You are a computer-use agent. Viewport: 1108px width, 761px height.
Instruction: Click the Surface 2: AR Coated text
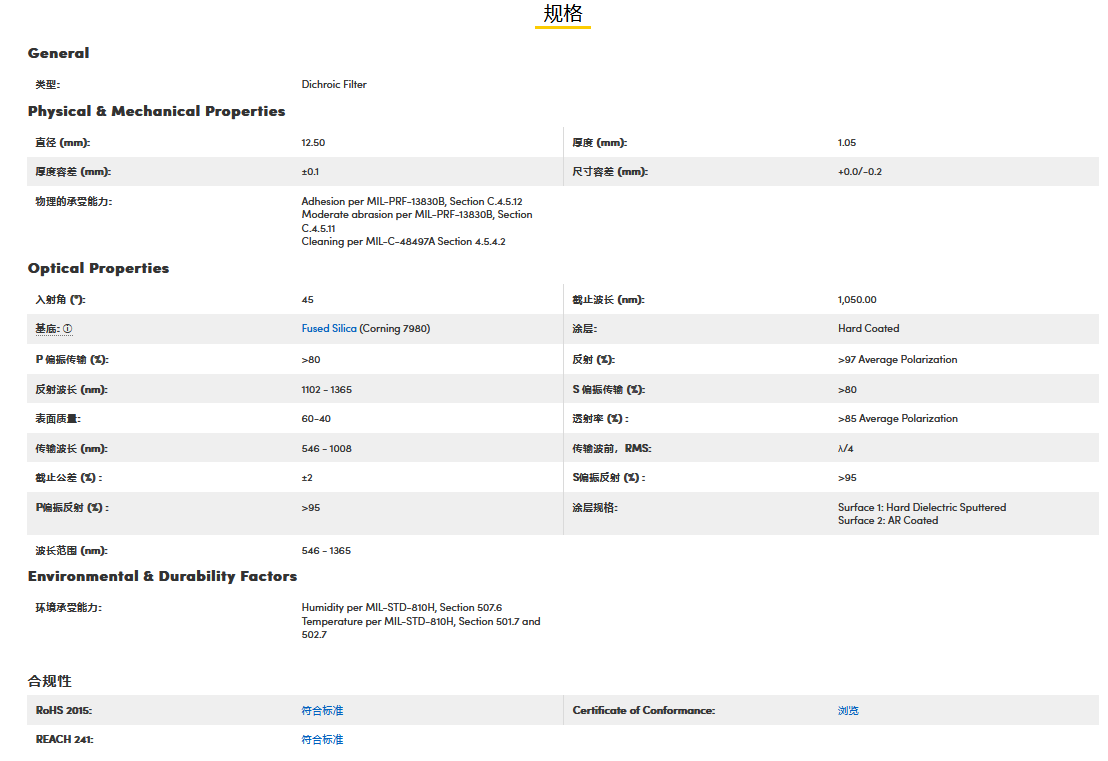click(888, 521)
